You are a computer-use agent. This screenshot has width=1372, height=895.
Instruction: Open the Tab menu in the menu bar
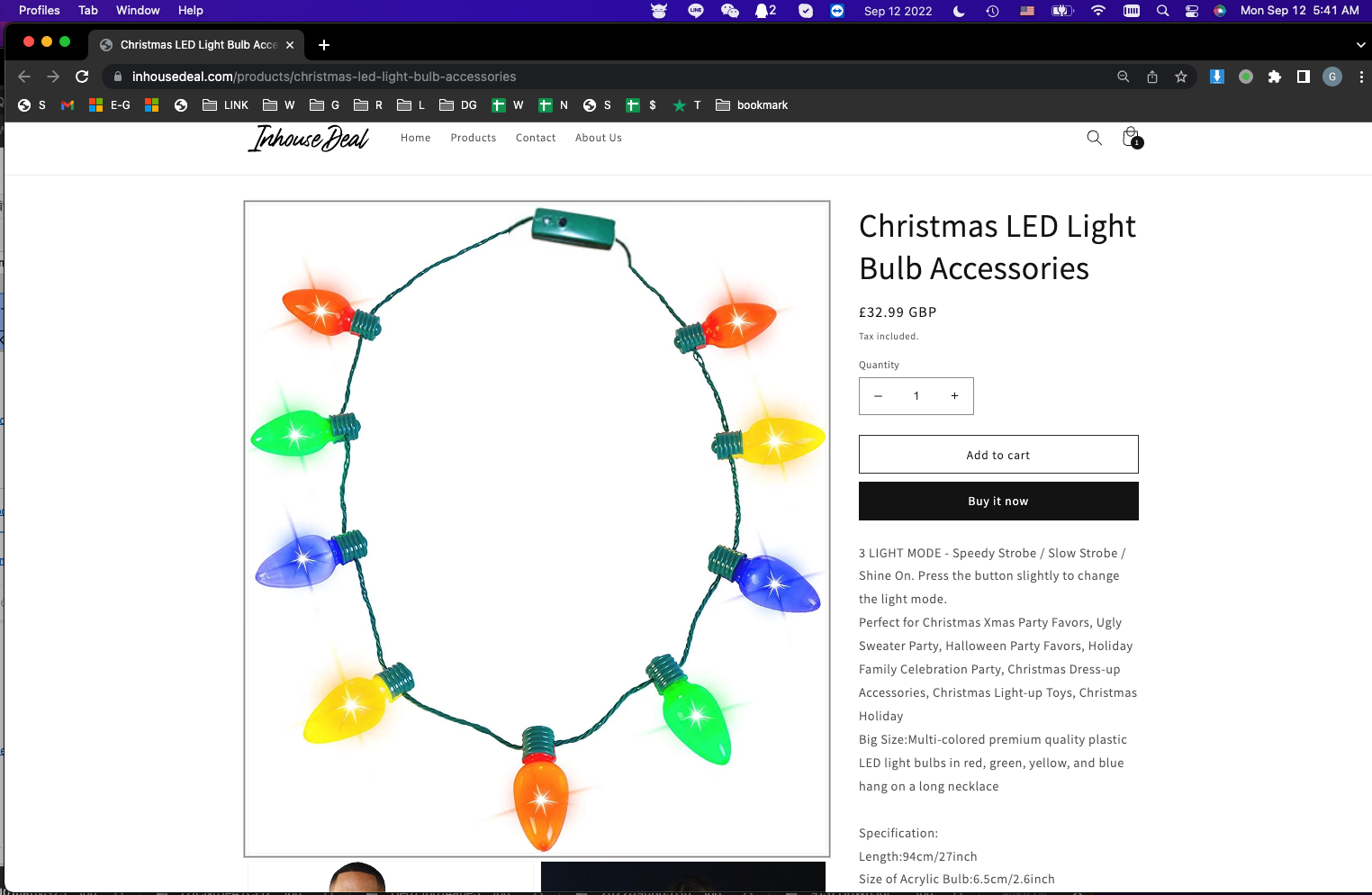pyautogui.click(x=88, y=11)
